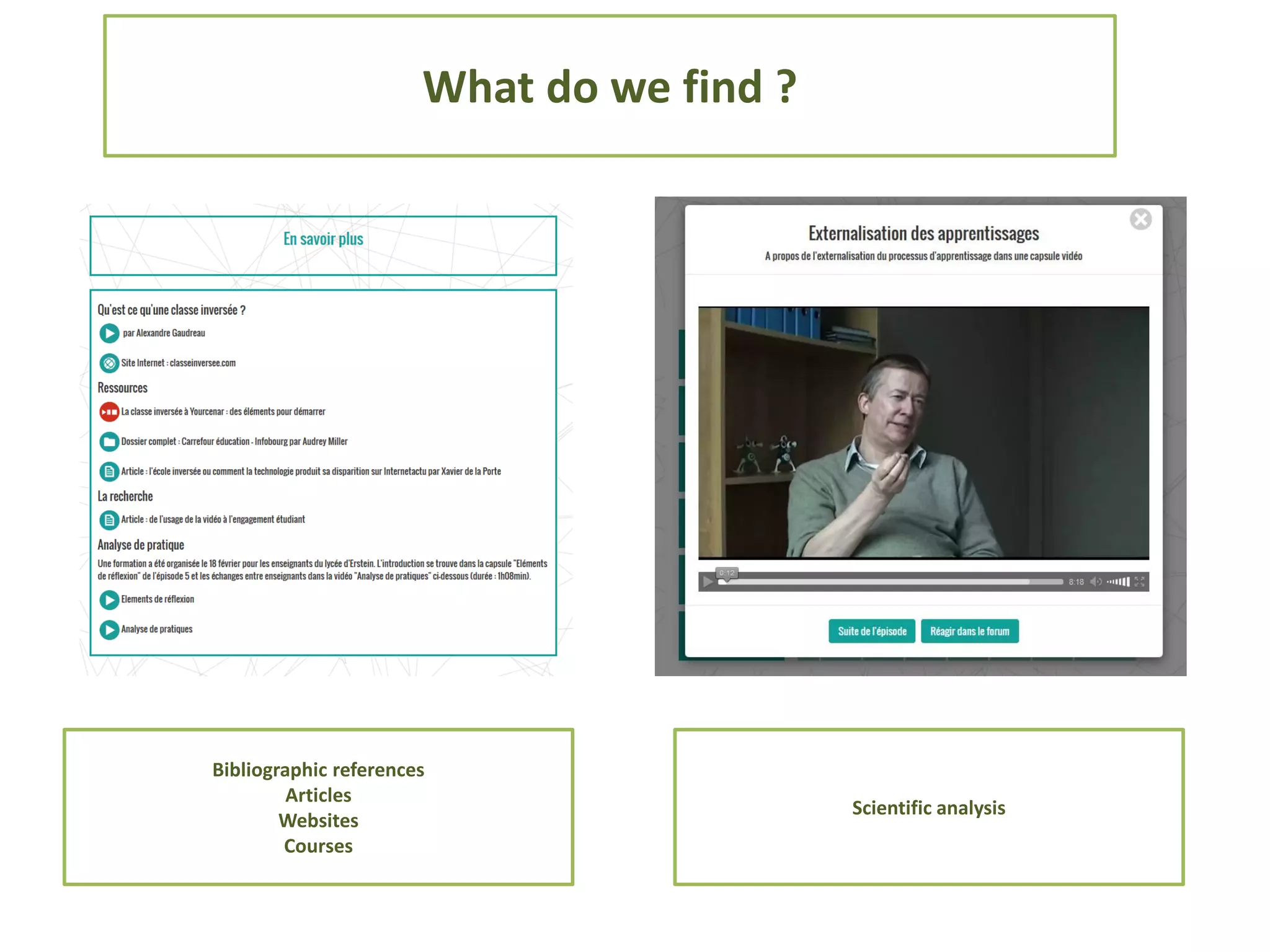The height and width of the screenshot is (952, 1270).
Task: Open Site Internet : classeinversee.com link
Action: (x=179, y=363)
